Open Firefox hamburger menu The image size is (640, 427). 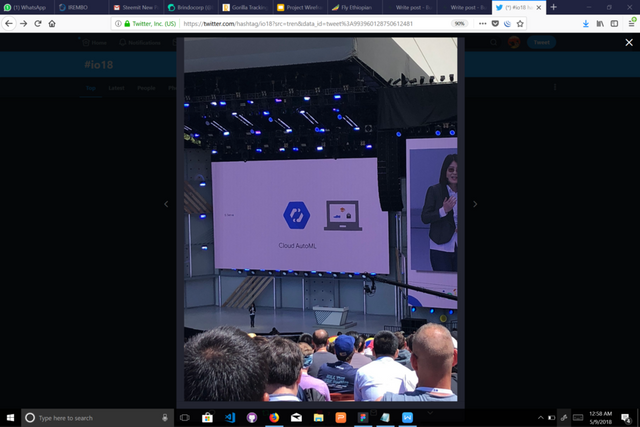(631, 24)
